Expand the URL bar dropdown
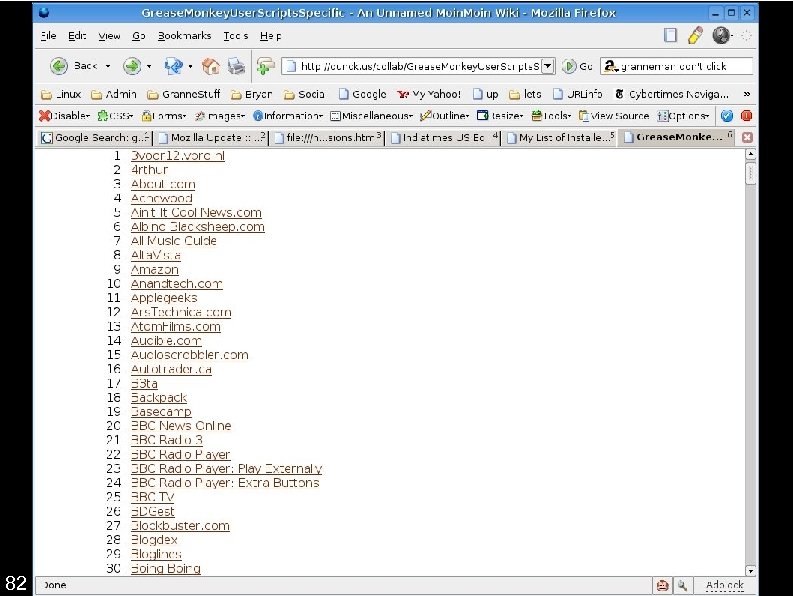 click(548, 66)
